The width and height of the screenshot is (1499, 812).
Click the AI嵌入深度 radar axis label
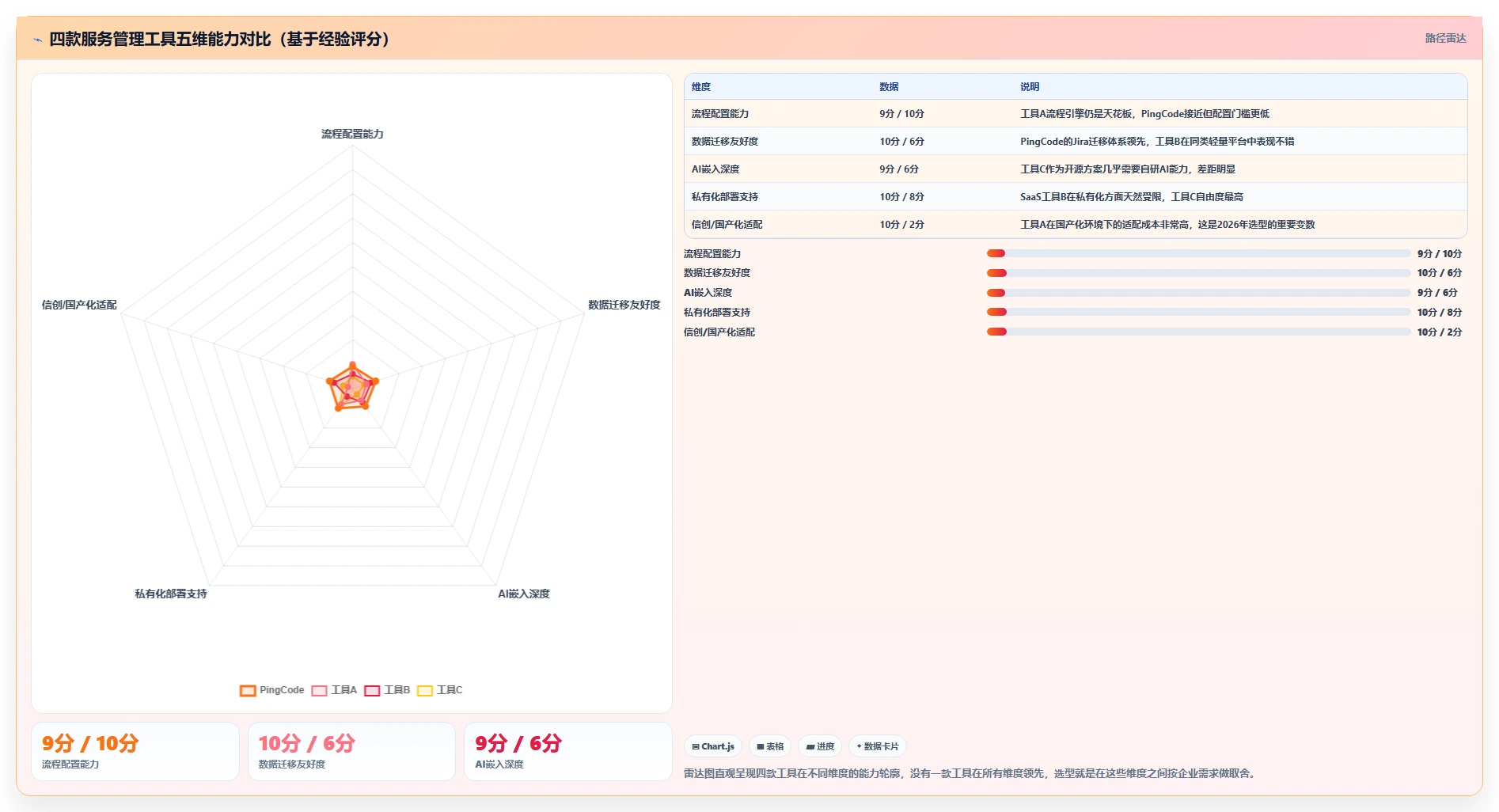523,594
